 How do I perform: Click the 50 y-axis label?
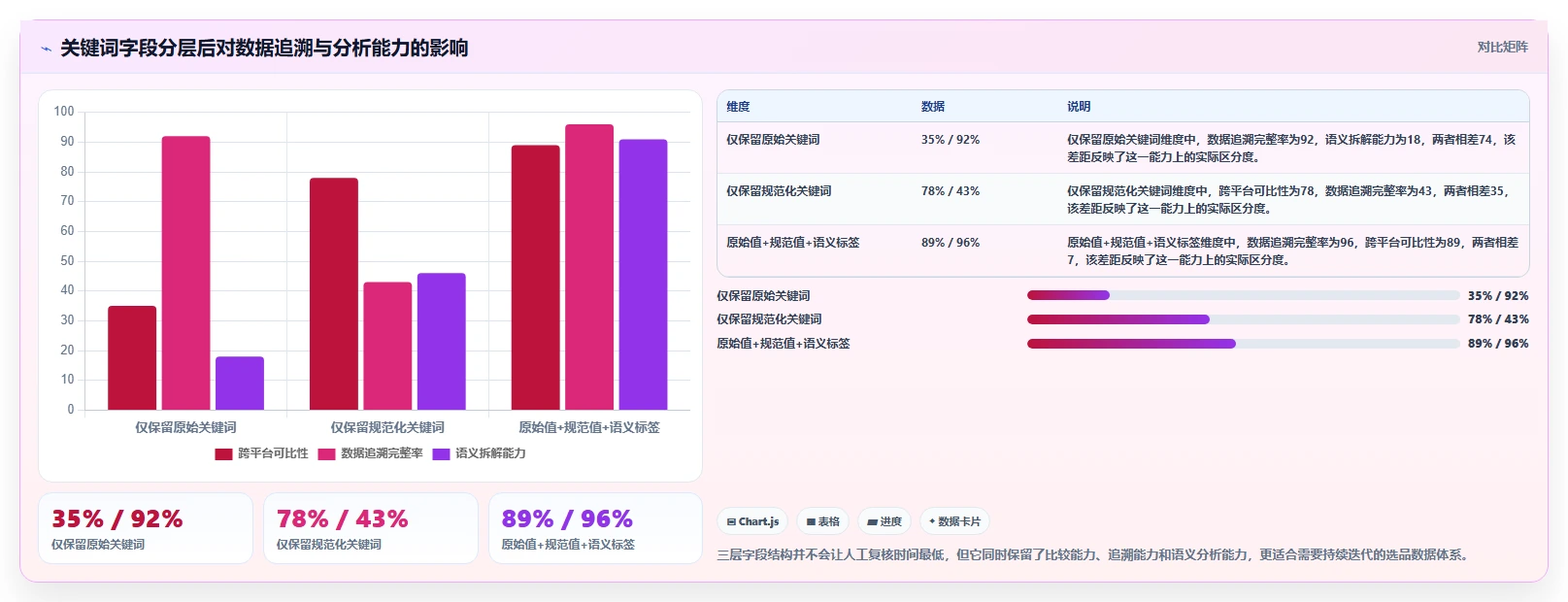[x=67, y=260]
